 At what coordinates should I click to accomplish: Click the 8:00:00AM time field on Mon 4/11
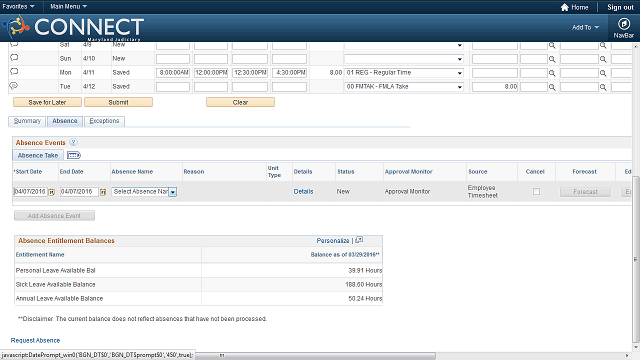pyautogui.click(x=173, y=73)
